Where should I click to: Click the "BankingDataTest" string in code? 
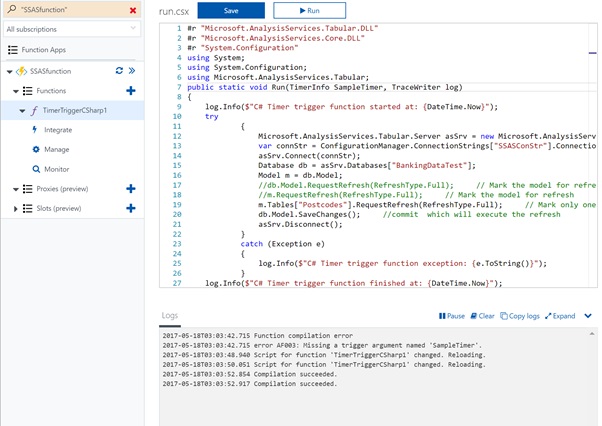pos(430,165)
